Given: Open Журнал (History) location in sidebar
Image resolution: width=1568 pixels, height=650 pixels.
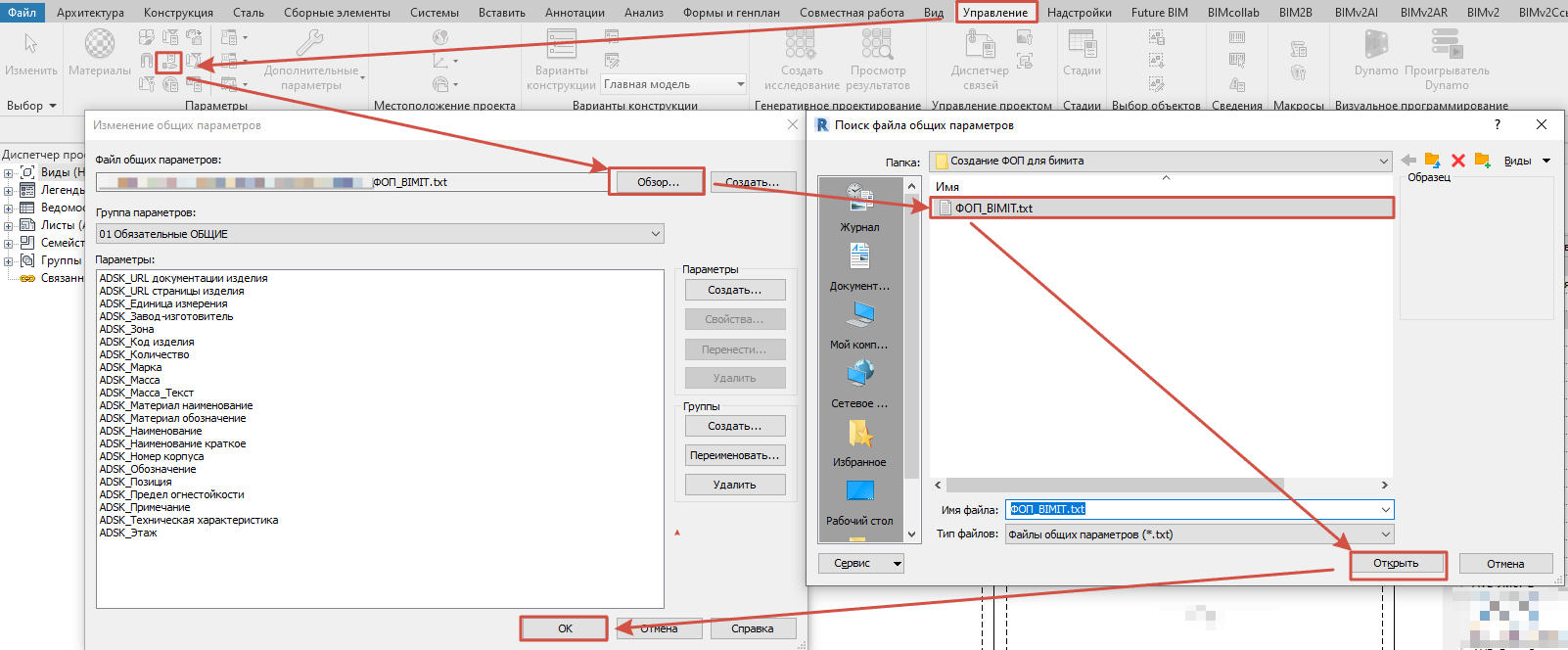Looking at the screenshot, I should 859,208.
